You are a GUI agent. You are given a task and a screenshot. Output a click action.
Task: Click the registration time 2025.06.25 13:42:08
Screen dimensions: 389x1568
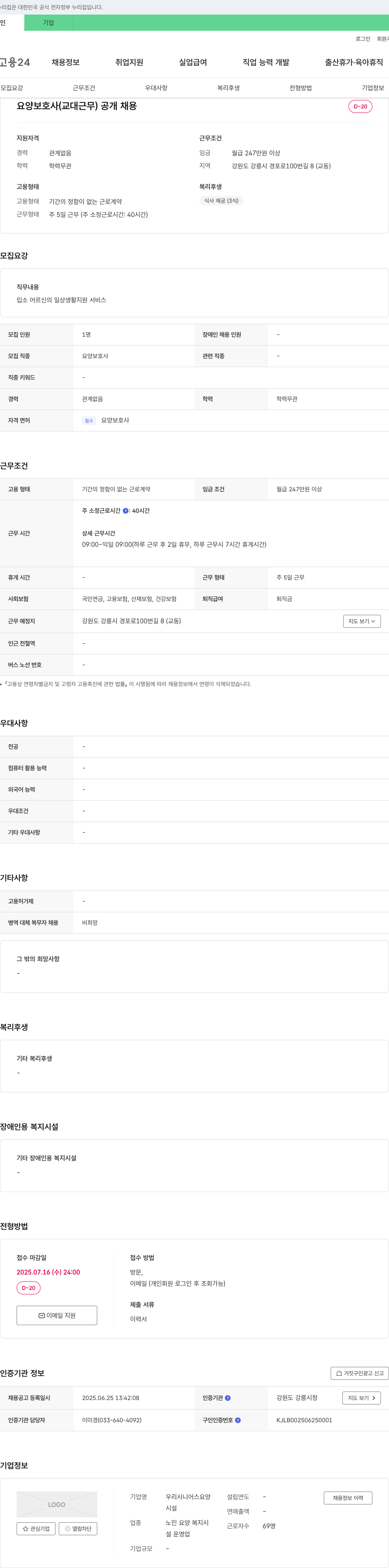[110, 1398]
